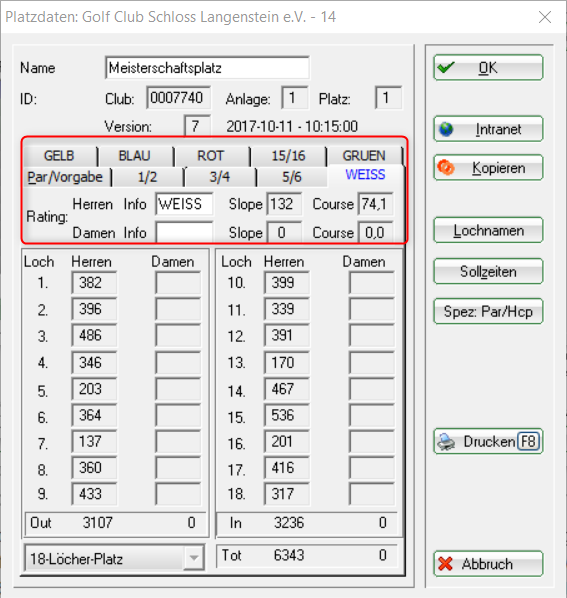Screen dimensions: 567x598
Task: Click the globe icon on Intranet button
Action: [446, 129]
